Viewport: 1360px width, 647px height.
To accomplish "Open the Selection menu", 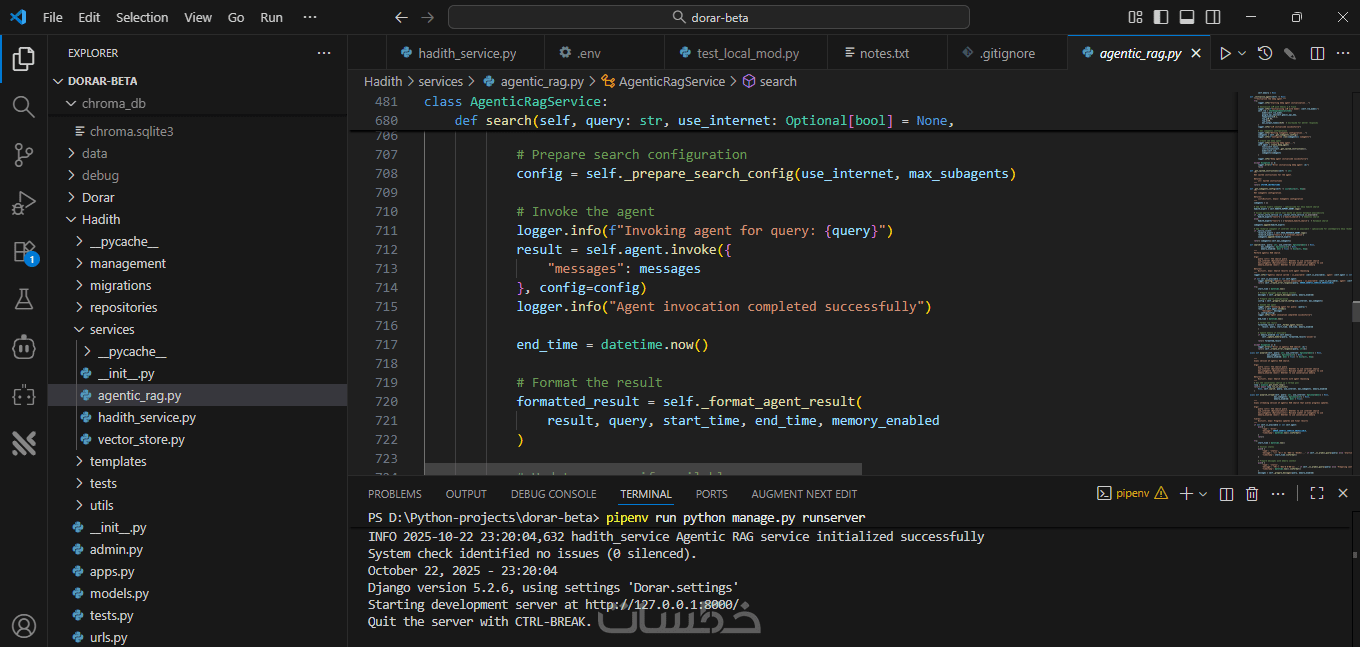I will (142, 17).
